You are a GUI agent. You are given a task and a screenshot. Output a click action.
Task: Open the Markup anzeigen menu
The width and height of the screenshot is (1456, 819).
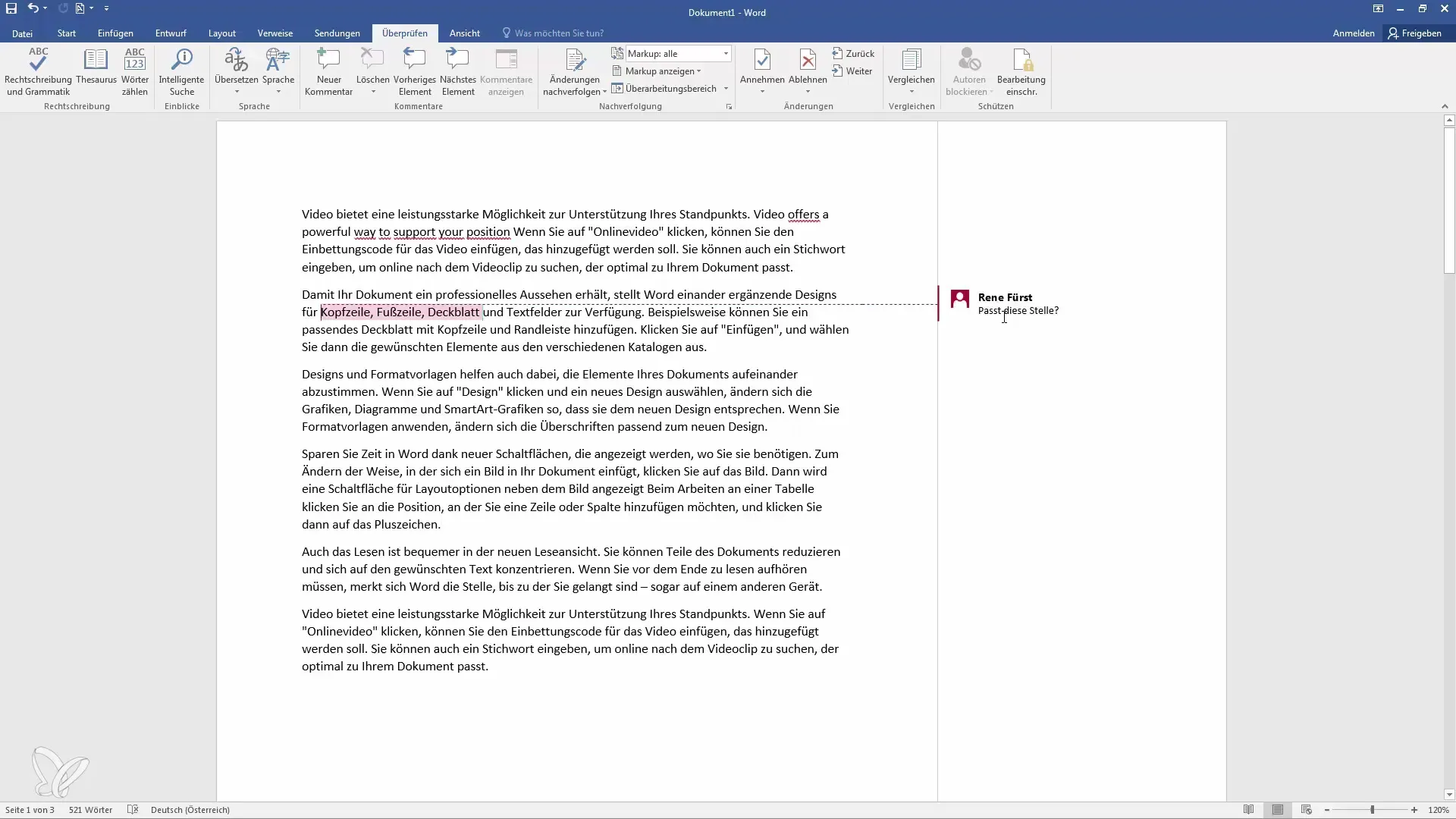pos(657,71)
